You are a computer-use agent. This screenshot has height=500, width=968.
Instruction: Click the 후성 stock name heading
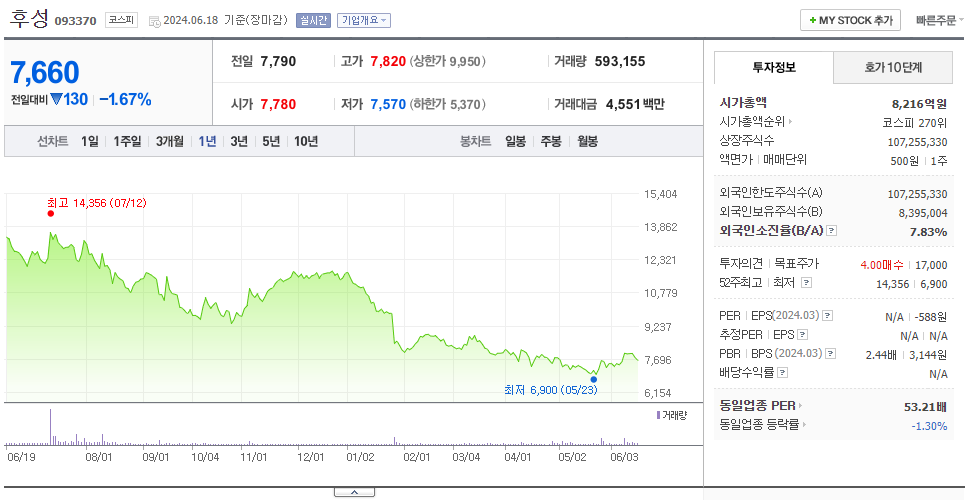pyautogui.click(x=28, y=19)
